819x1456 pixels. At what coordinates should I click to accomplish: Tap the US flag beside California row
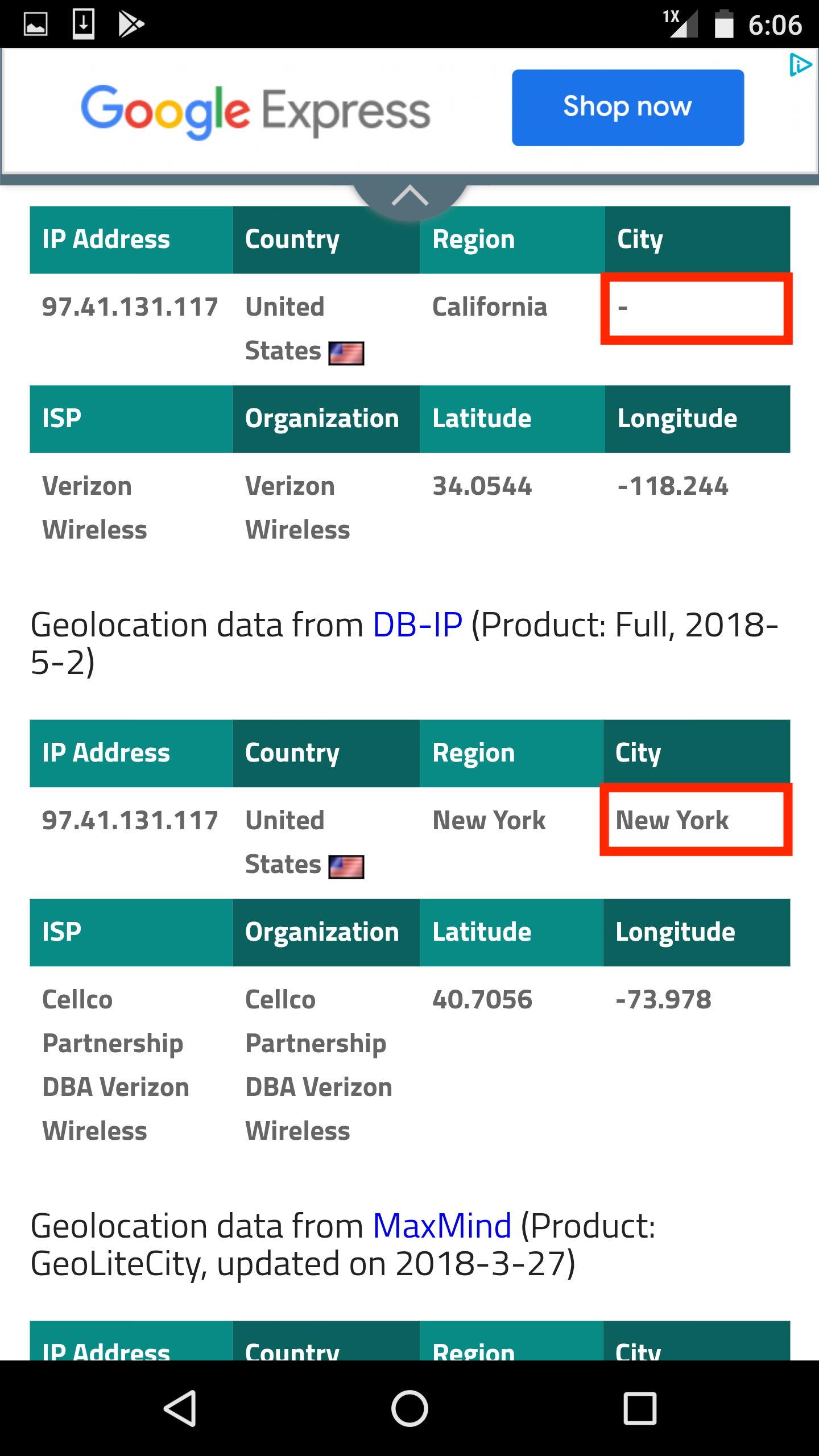346,353
